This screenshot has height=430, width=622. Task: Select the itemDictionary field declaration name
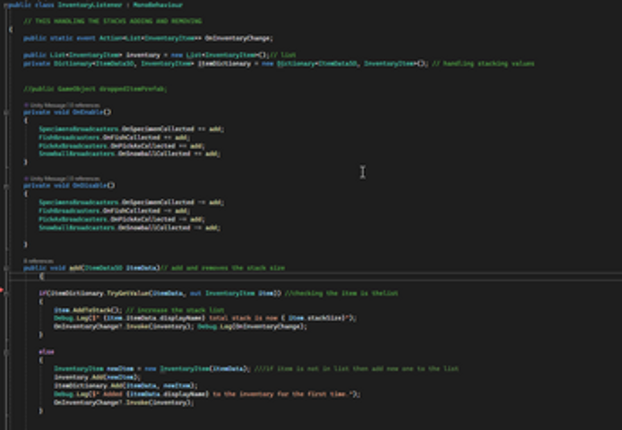tap(224, 63)
